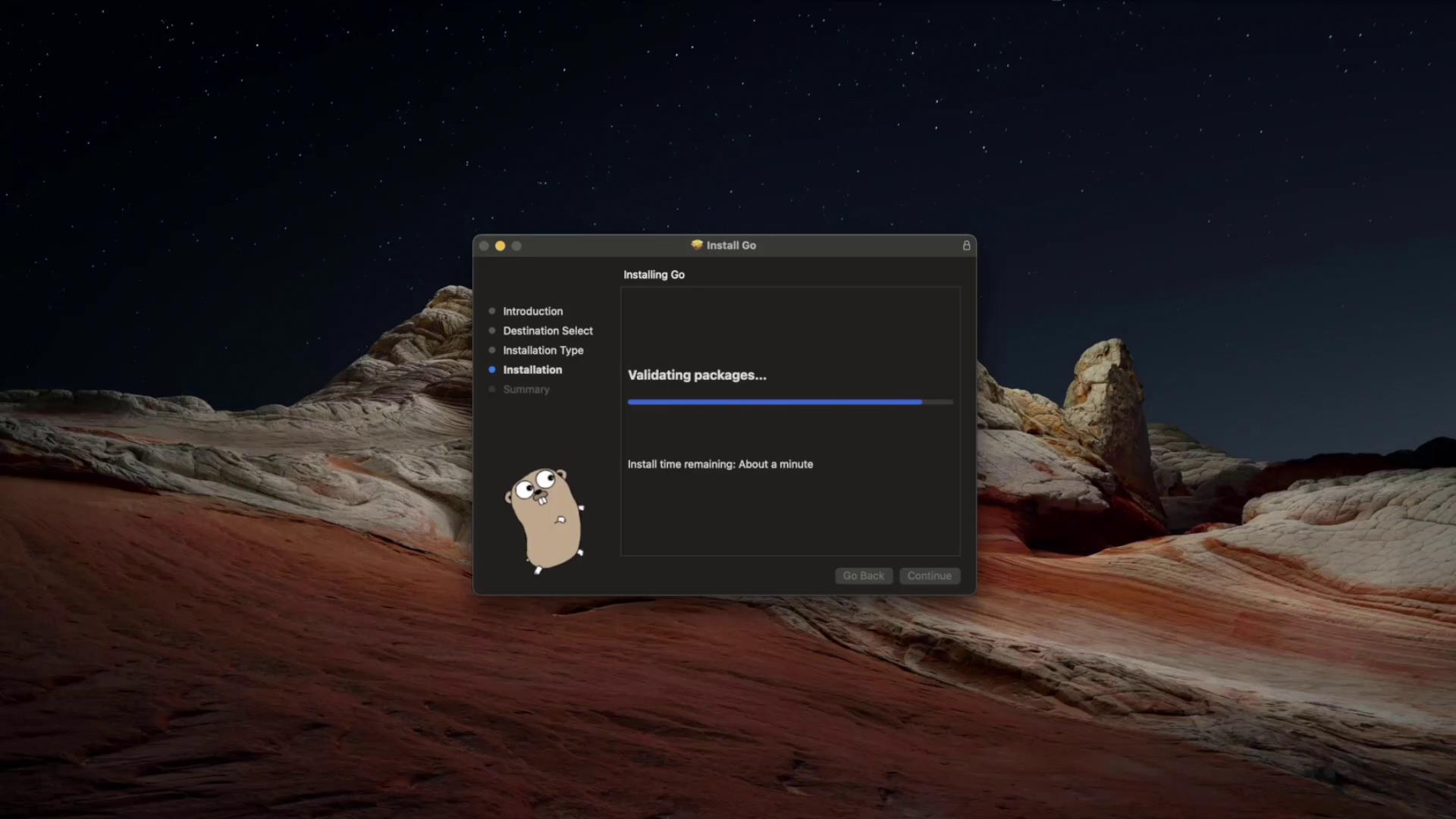Viewport: 1456px width, 819px height.
Task: Click the Installing Go heading
Action: coord(654,275)
